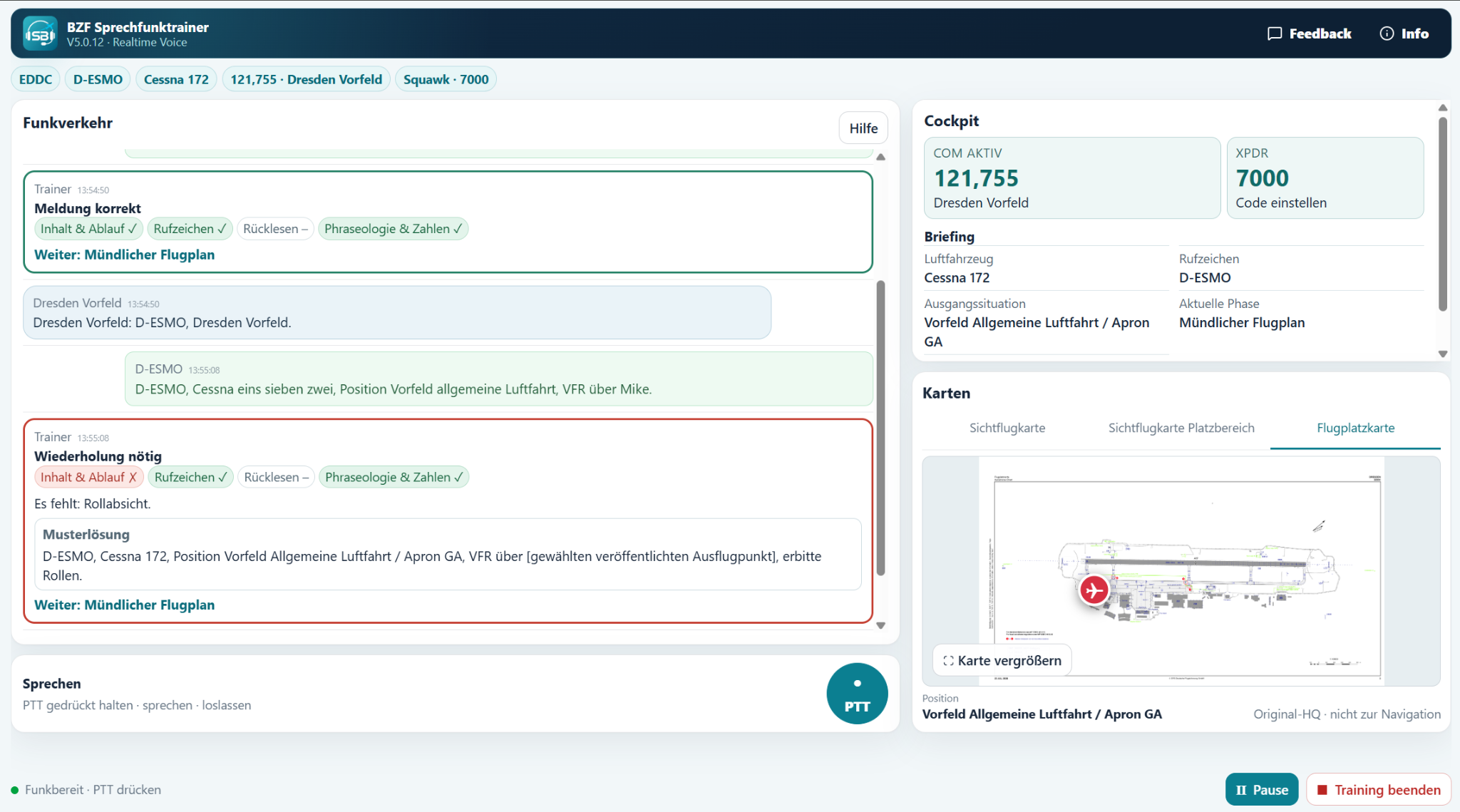
Task: Click the green Funkbereit status dot
Action: coord(15,790)
